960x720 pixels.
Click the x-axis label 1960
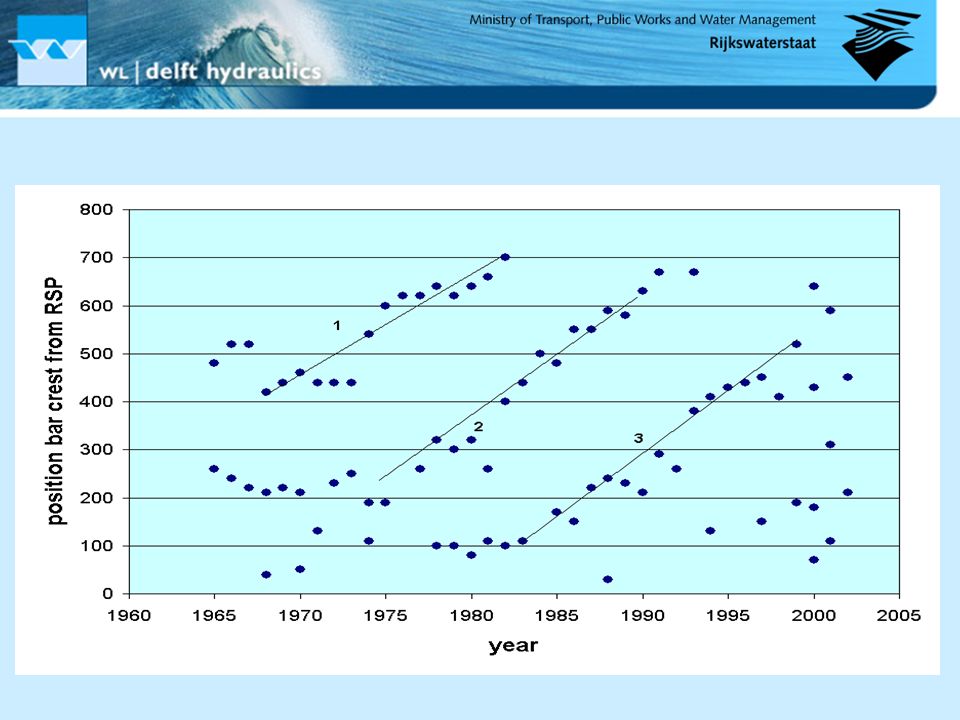(x=129, y=615)
